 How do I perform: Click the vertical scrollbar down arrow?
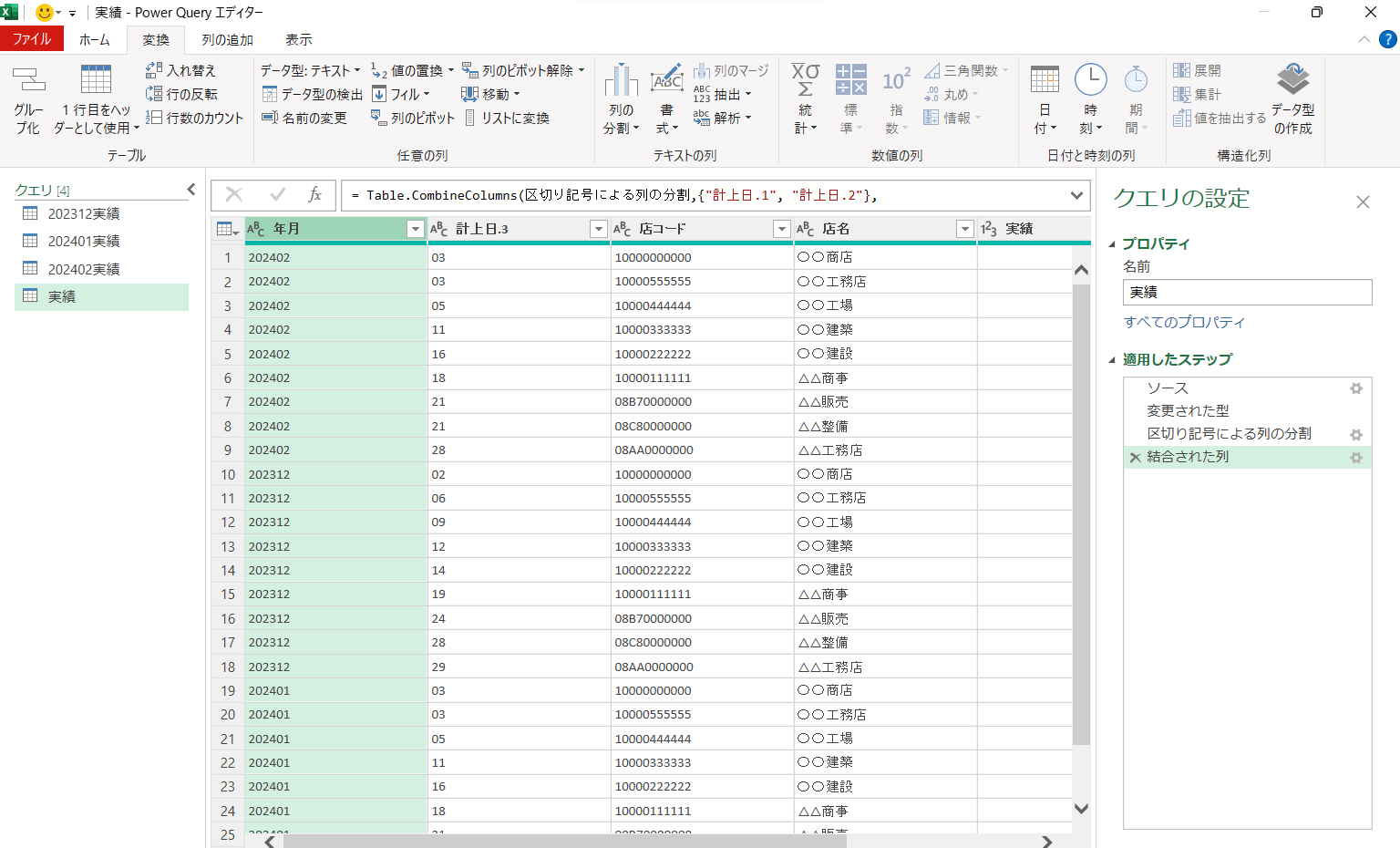pos(1081,809)
